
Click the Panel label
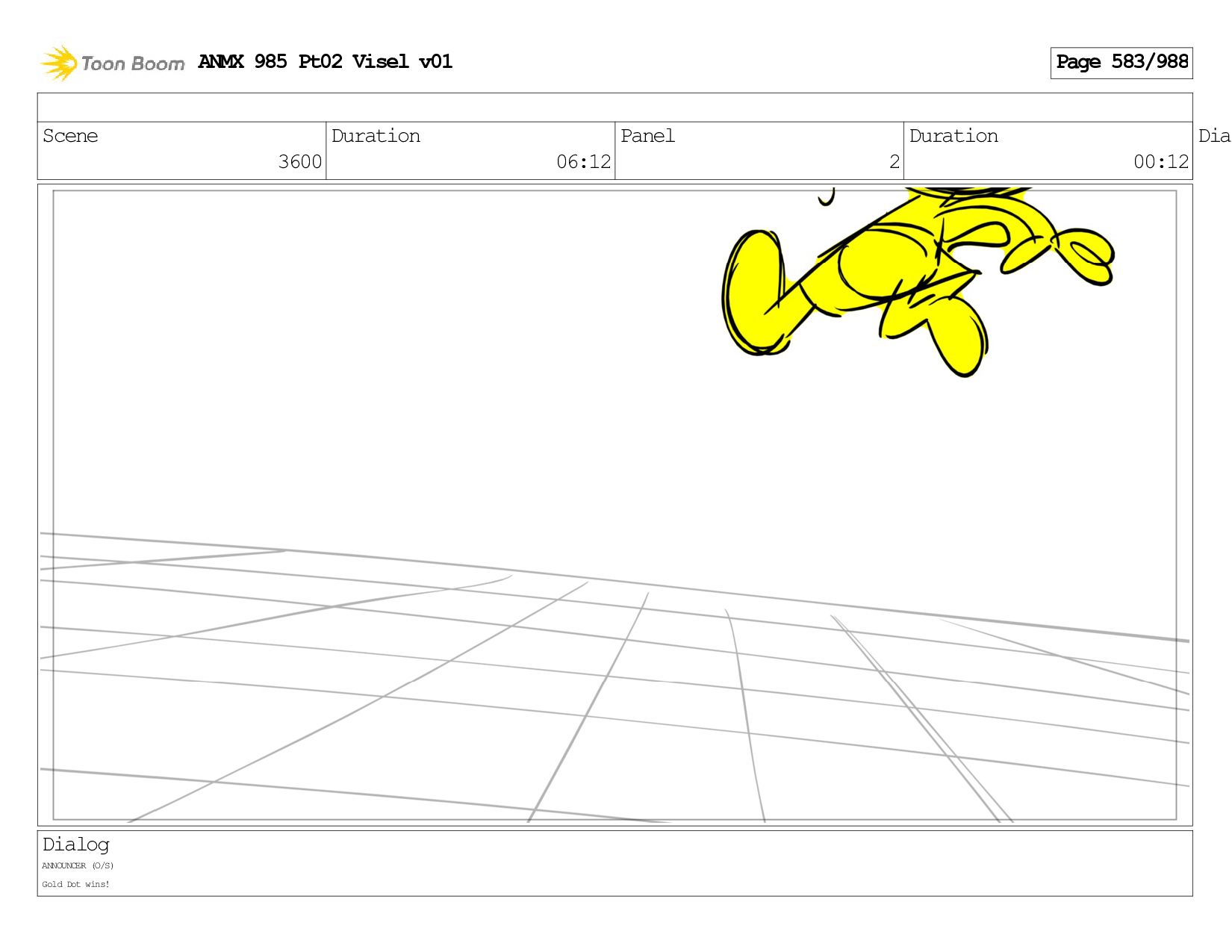click(647, 136)
